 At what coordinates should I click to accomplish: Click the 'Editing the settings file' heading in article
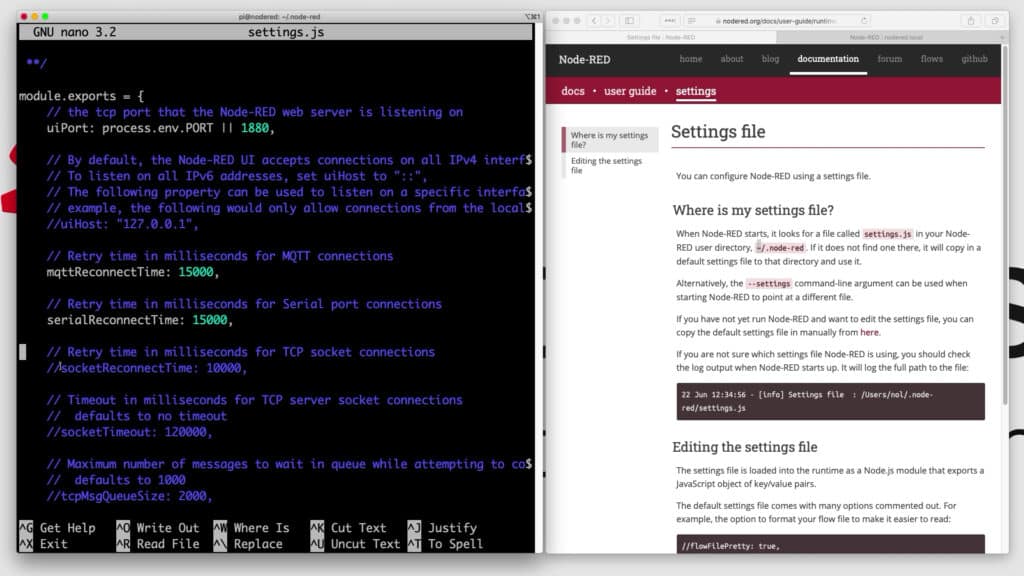pos(744,447)
